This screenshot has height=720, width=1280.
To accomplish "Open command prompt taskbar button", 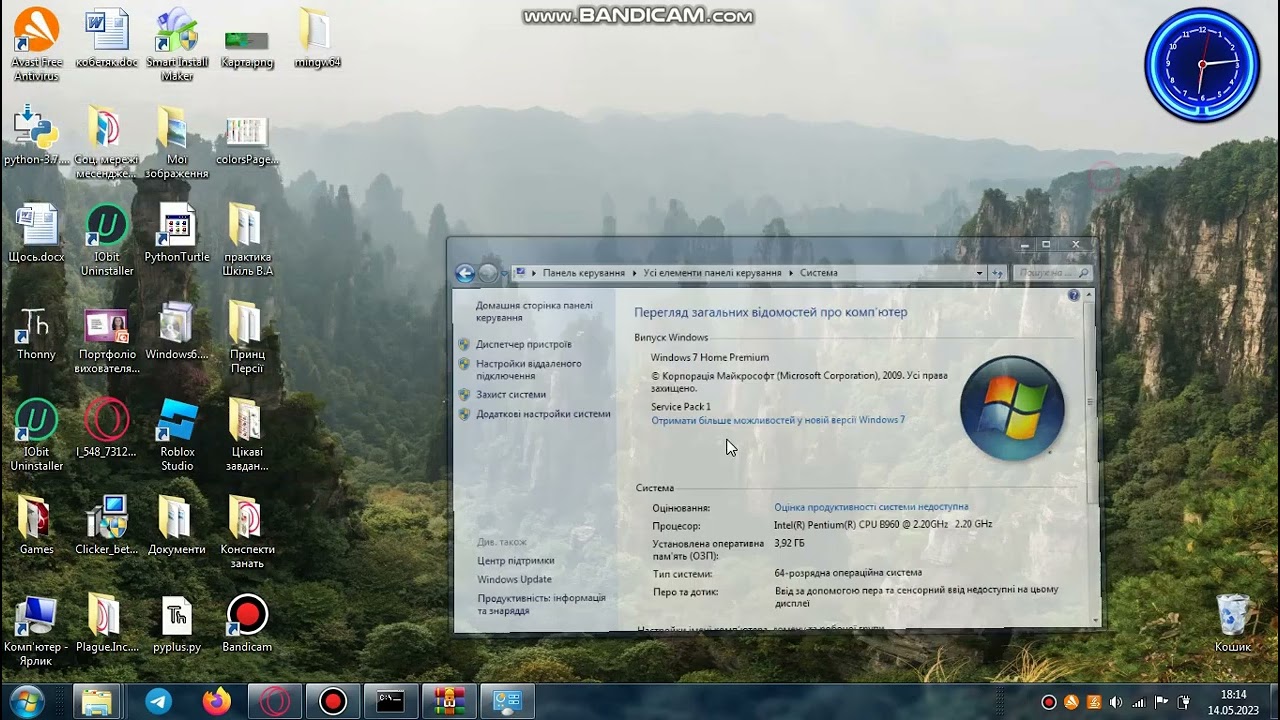I will coord(390,701).
